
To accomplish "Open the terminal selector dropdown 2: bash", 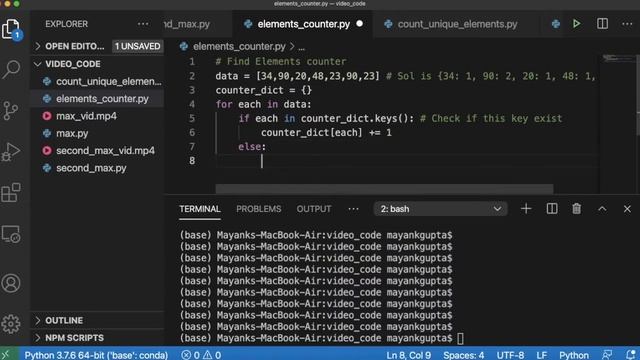I will 441,209.
